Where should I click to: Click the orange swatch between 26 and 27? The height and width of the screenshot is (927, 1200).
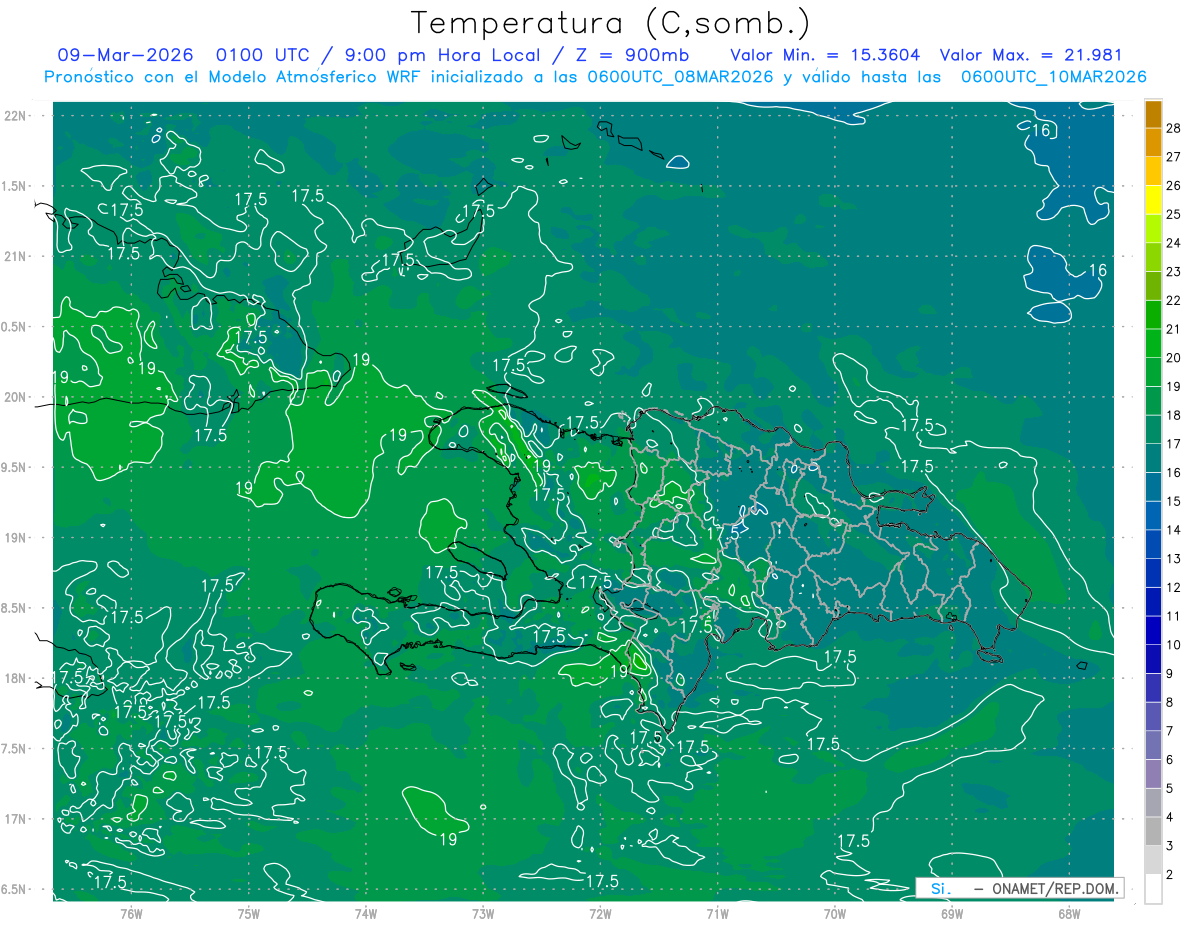coord(1153,172)
